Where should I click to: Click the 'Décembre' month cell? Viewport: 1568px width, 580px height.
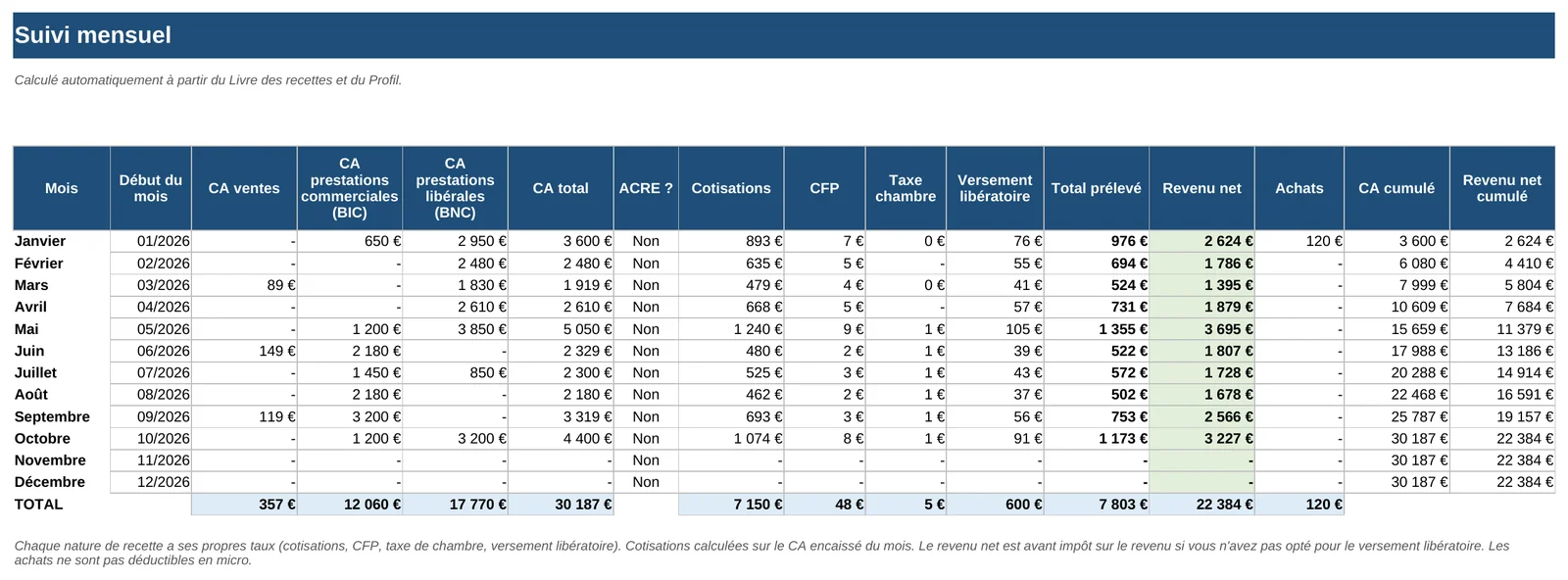point(62,482)
